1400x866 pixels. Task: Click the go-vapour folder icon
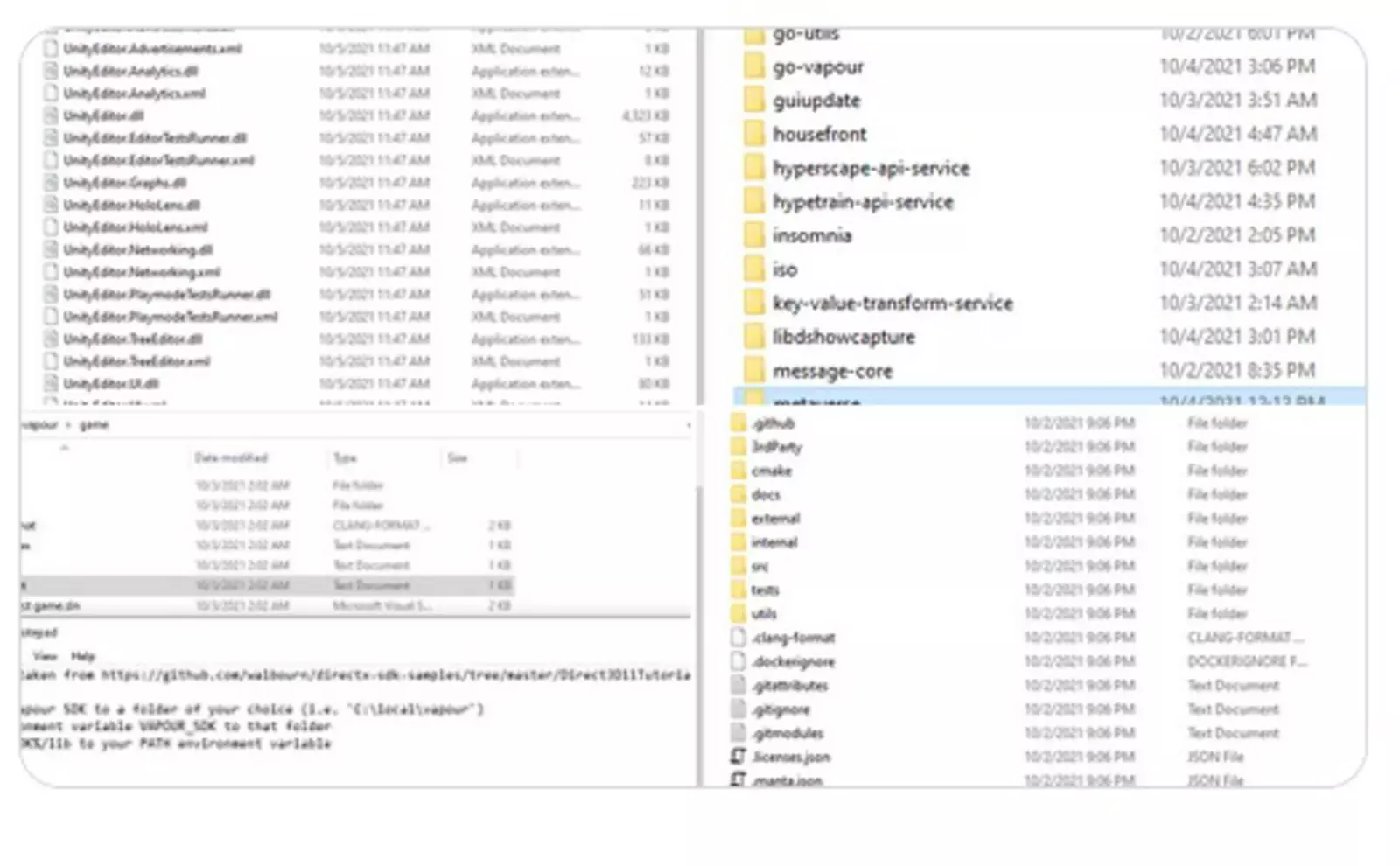tap(753, 67)
